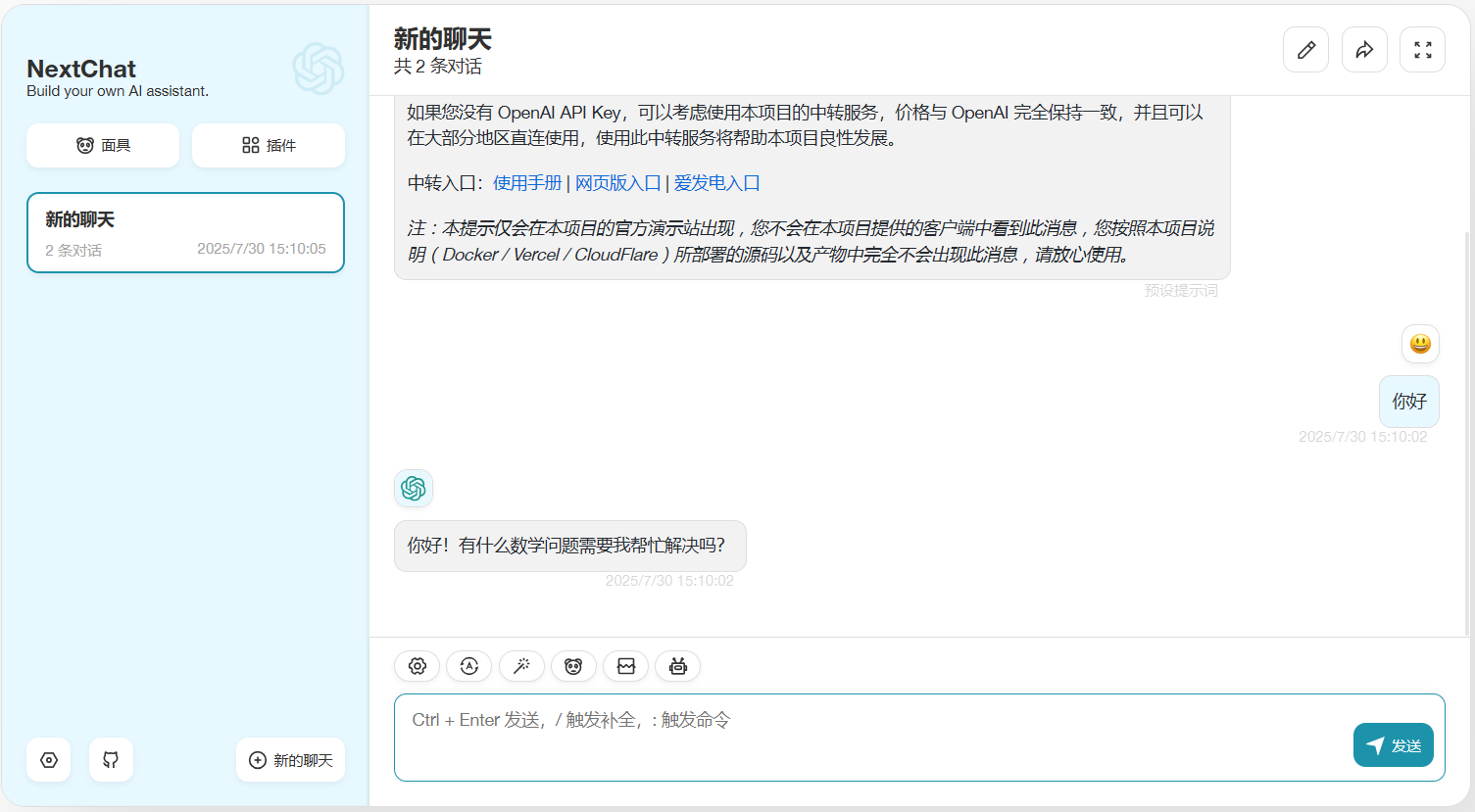Viewport: 1475px width, 812px height.
Task: Clear chat context with break icon
Action: (626, 666)
